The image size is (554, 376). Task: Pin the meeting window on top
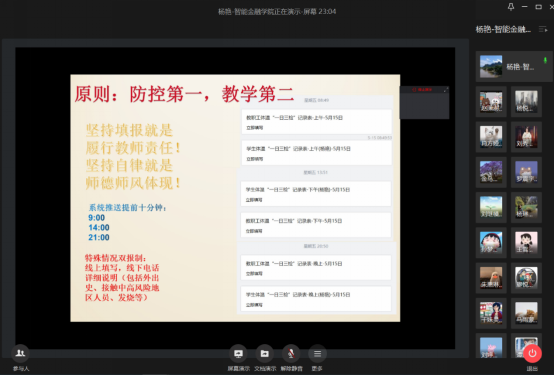point(511,7)
